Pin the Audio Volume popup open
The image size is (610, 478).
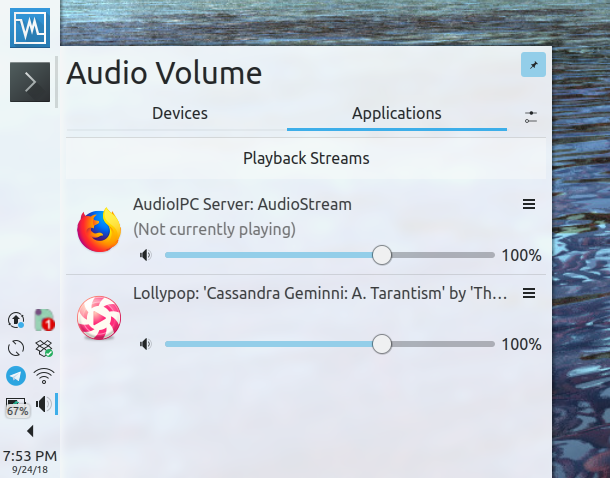pos(533,65)
